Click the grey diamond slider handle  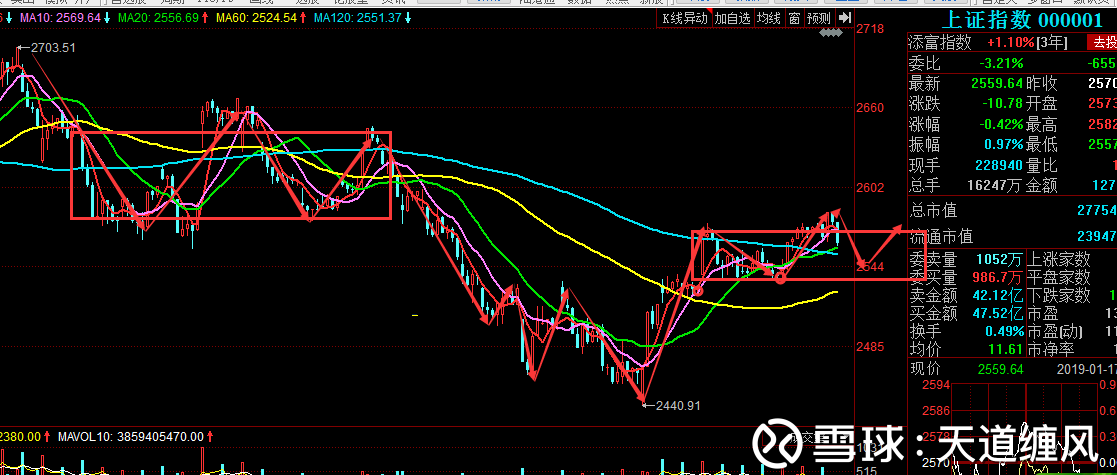tap(833, 34)
